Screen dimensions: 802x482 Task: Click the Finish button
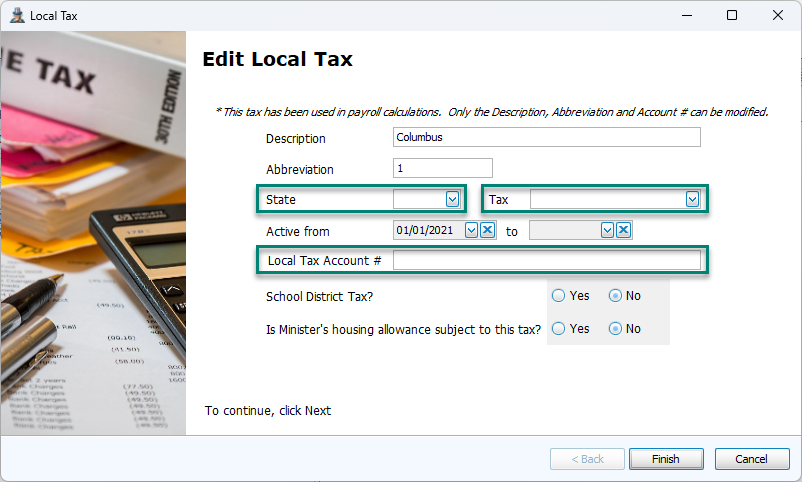(x=666, y=459)
